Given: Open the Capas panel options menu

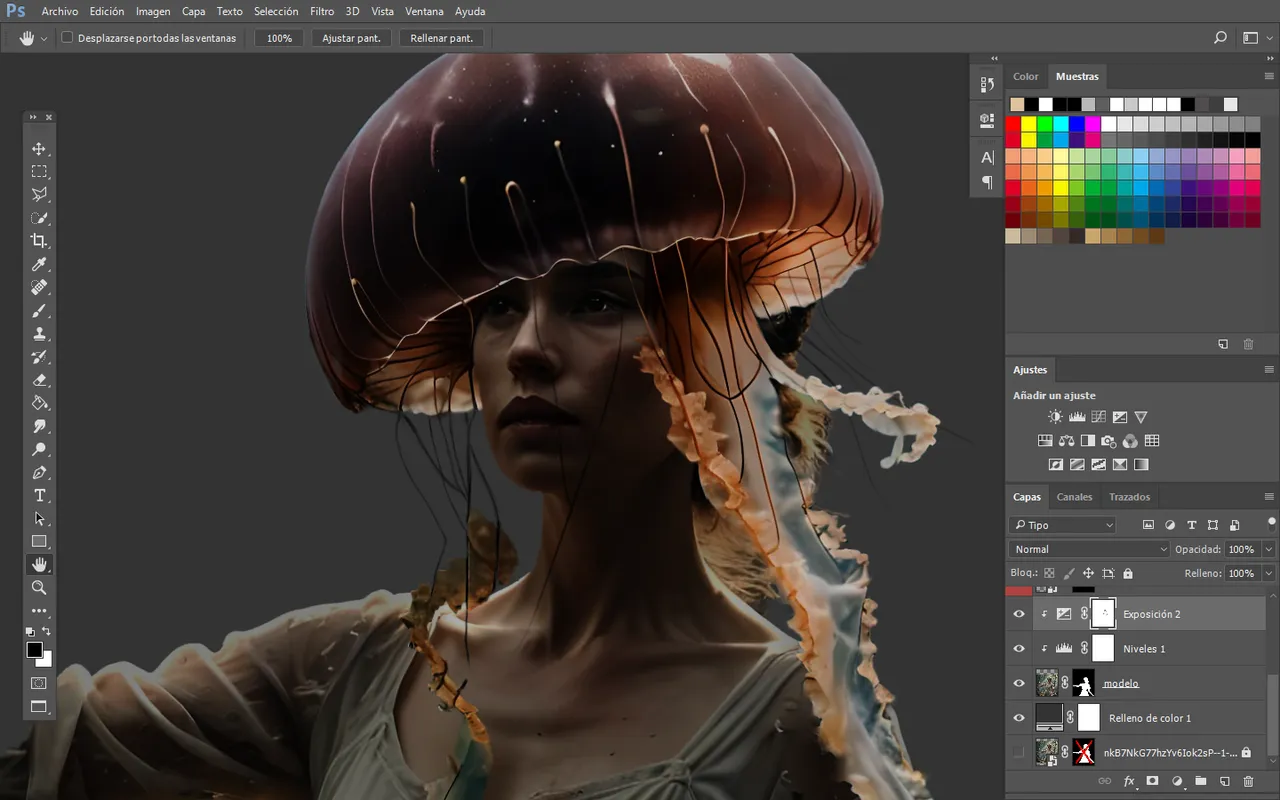Looking at the screenshot, I should click(1269, 497).
